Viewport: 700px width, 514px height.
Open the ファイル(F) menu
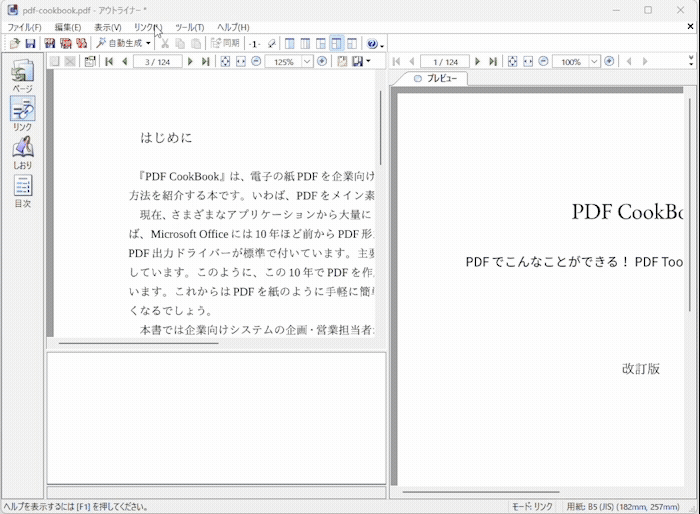click(25, 27)
